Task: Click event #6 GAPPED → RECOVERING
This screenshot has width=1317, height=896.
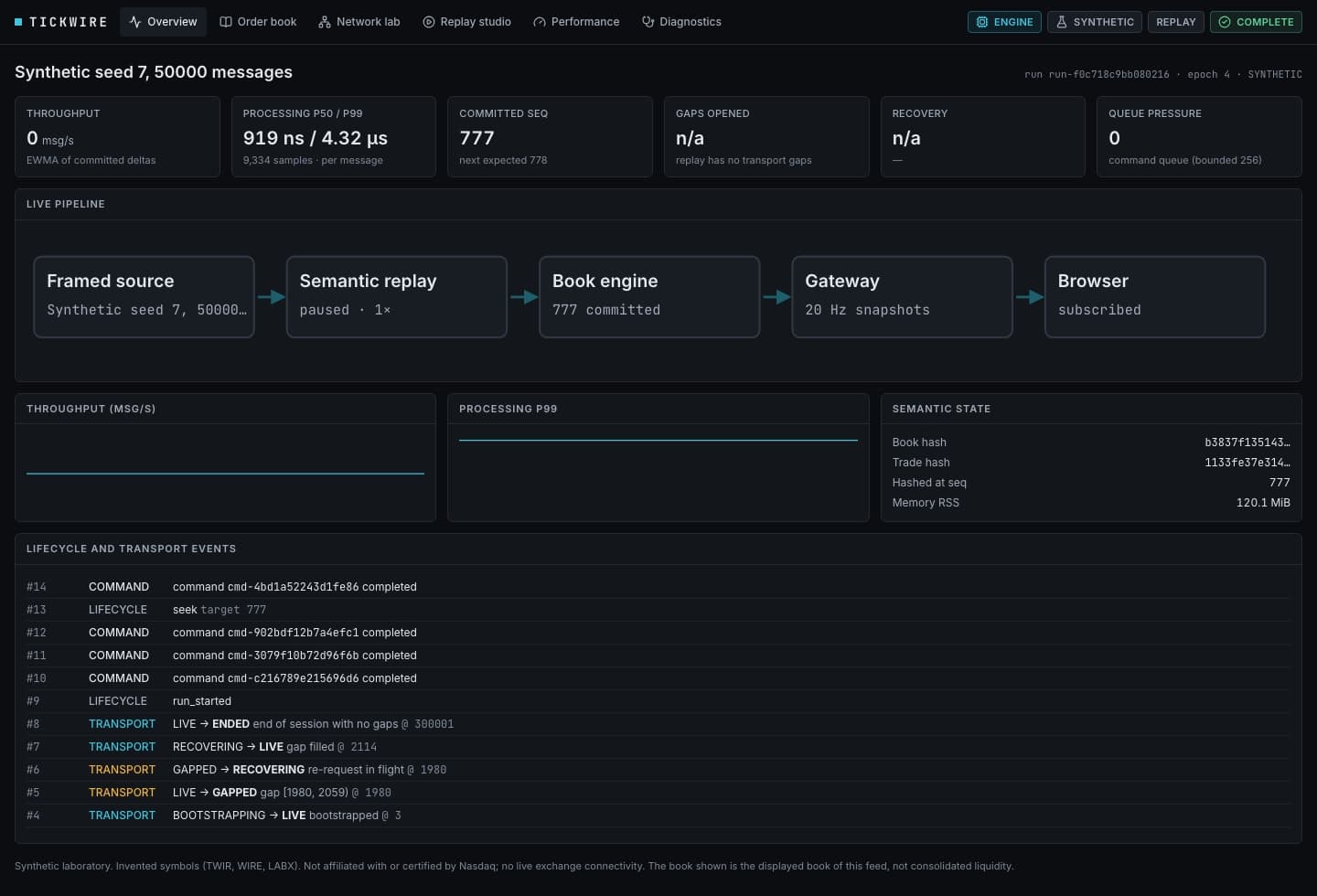Action: (658, 770)
